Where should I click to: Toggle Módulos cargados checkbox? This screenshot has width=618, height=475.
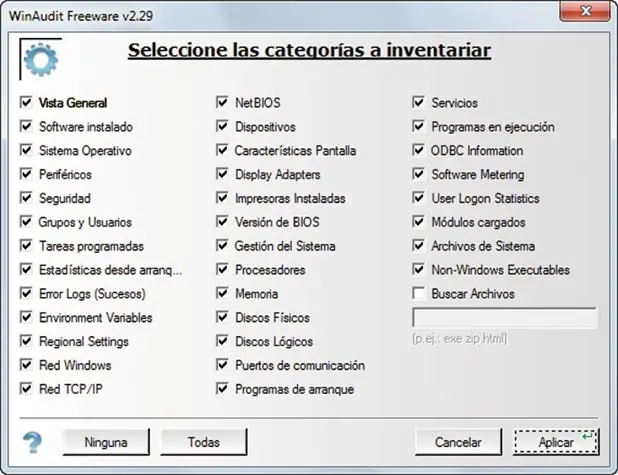(x=419, y=222)
